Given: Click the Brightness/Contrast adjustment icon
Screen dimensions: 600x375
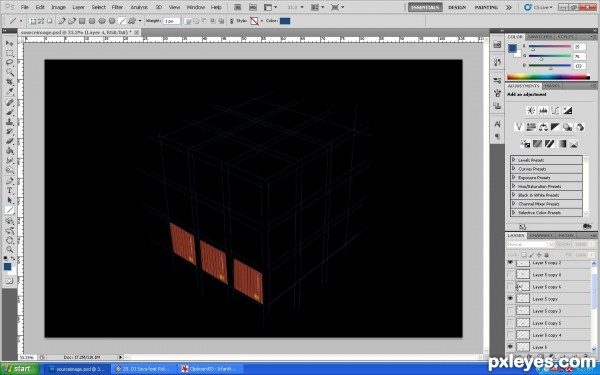Looking at the screenshot, I should [x=531, y=111].
